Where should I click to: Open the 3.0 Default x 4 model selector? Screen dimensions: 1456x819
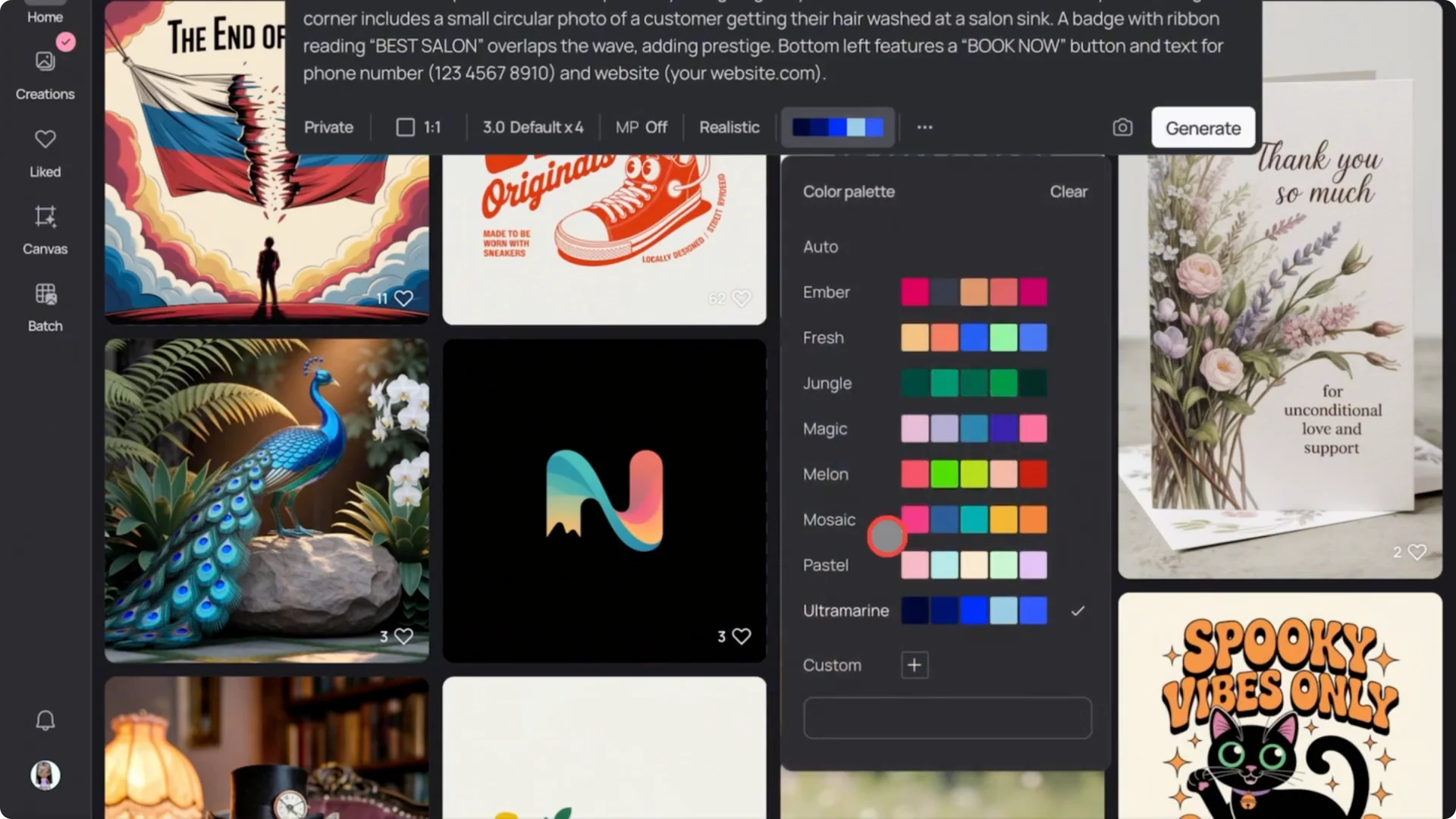pos(533,127)
